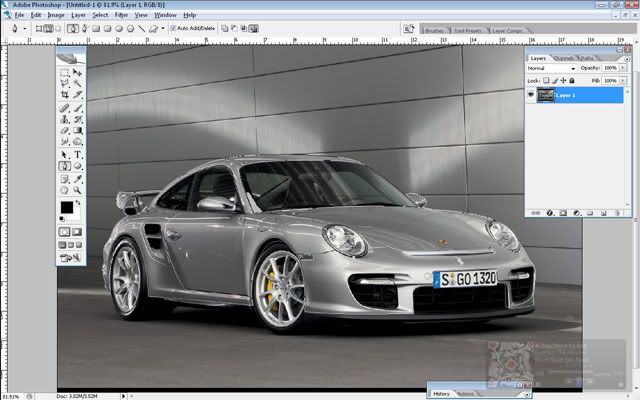Image resolution: width=640 pixels, height=400 pixels.
Task: Switch to the Channels tab
Action: [564, 58]
